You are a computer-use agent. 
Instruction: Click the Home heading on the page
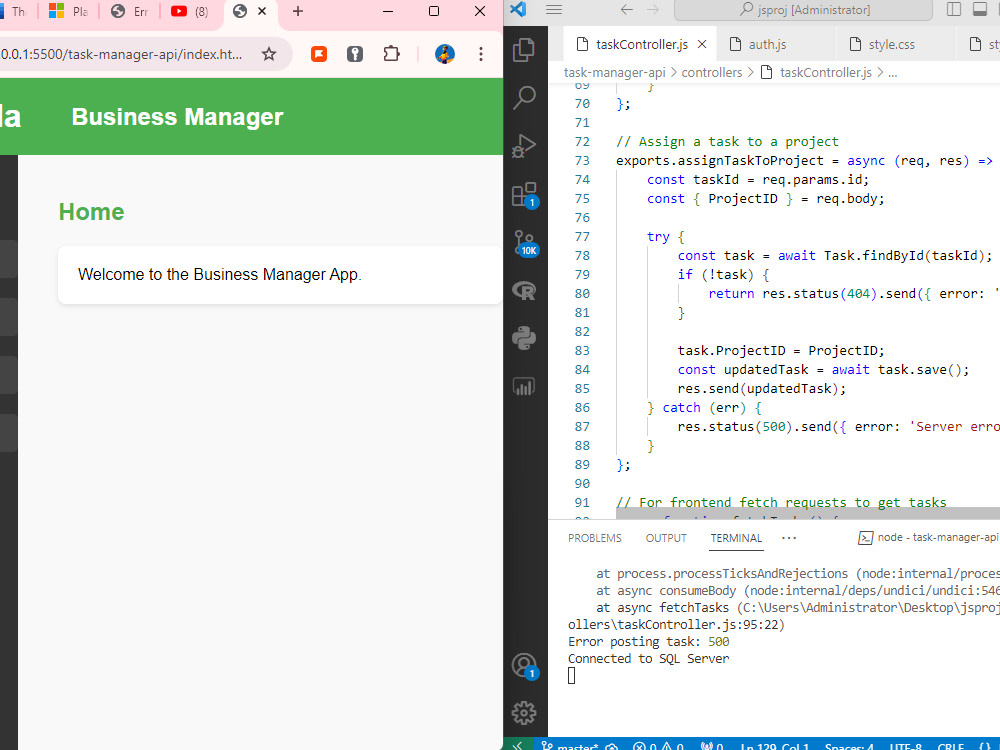point(91,212)
